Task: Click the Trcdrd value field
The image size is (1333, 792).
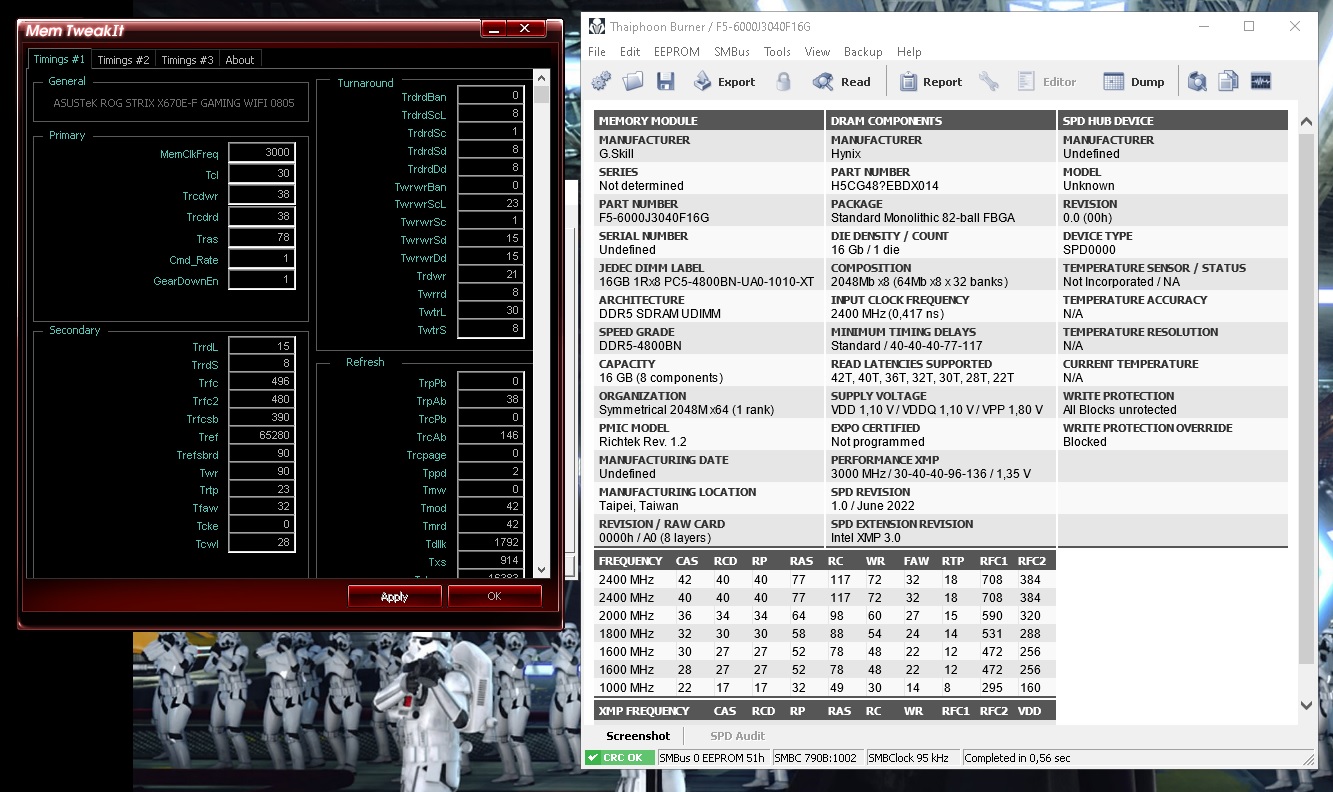Action: (x=262, y=217)
